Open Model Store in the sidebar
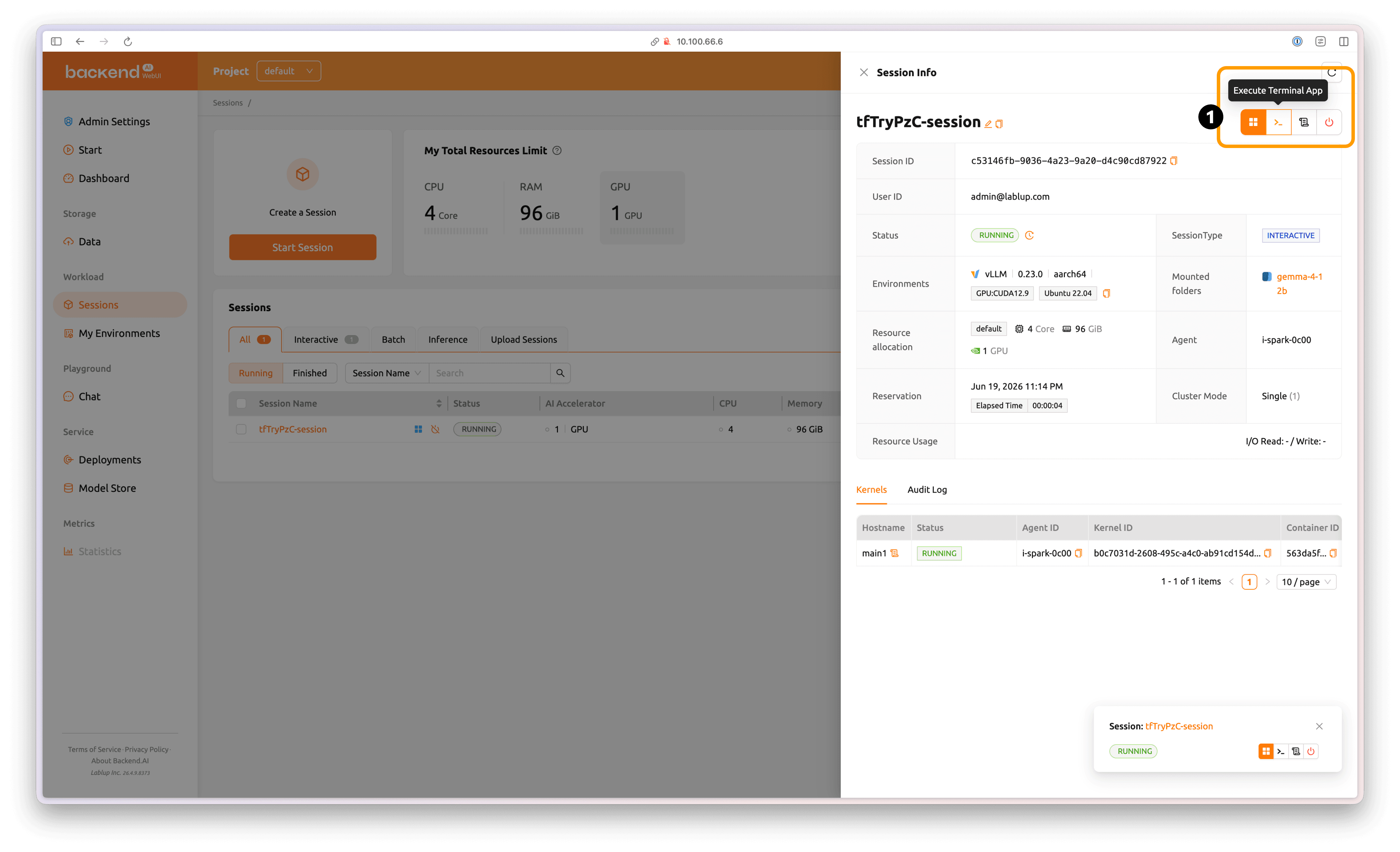The width and height of the screenshot is (1400, 852). [107, 488]
